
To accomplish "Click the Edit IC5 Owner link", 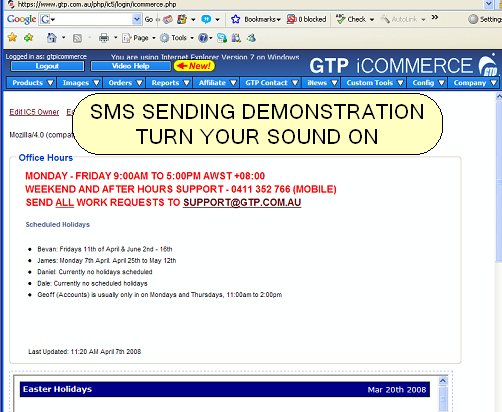I will pos(34,112).
